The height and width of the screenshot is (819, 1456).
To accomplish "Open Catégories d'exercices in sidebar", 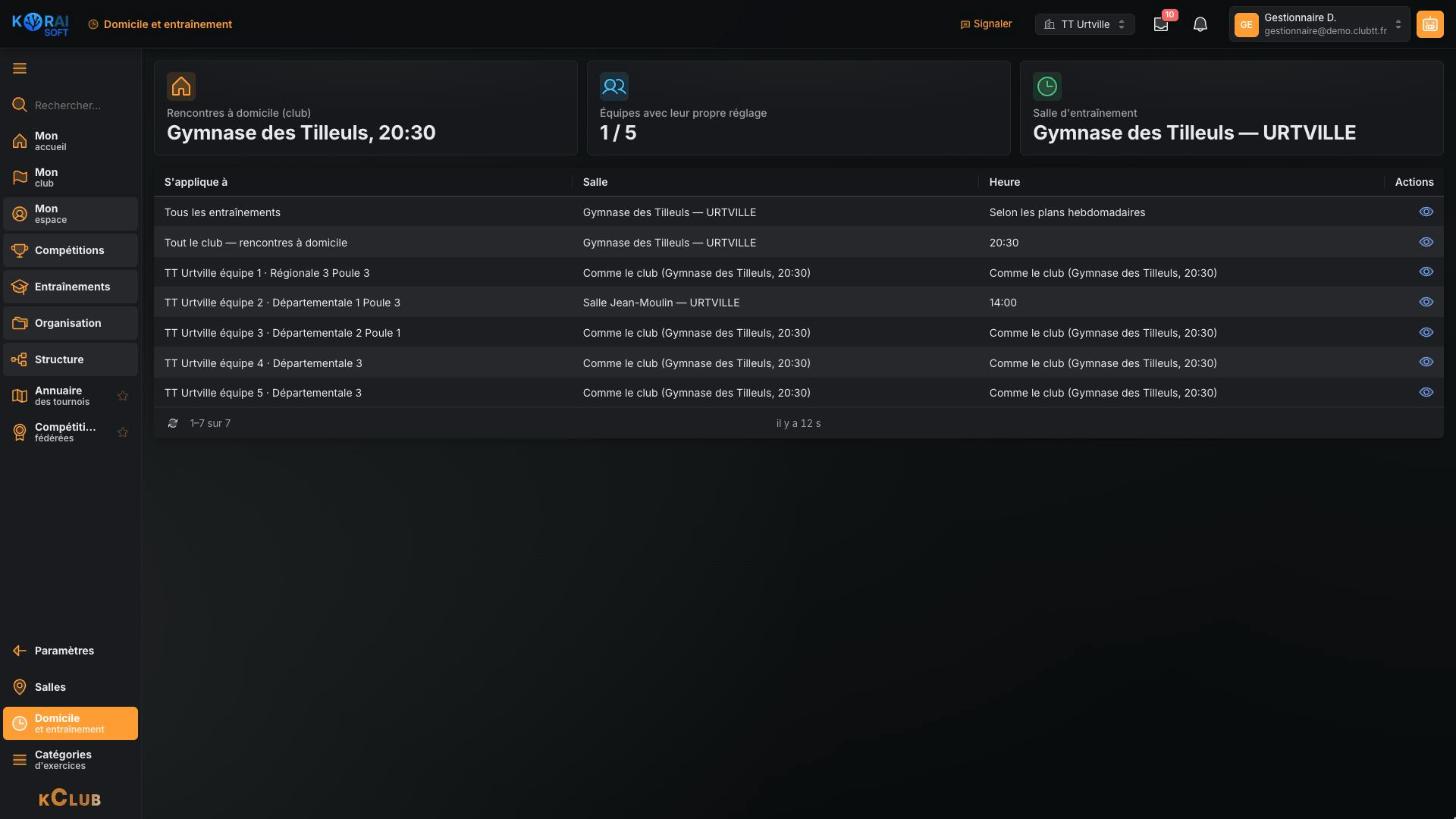I will pyautogui.click(x=70, y=760).
